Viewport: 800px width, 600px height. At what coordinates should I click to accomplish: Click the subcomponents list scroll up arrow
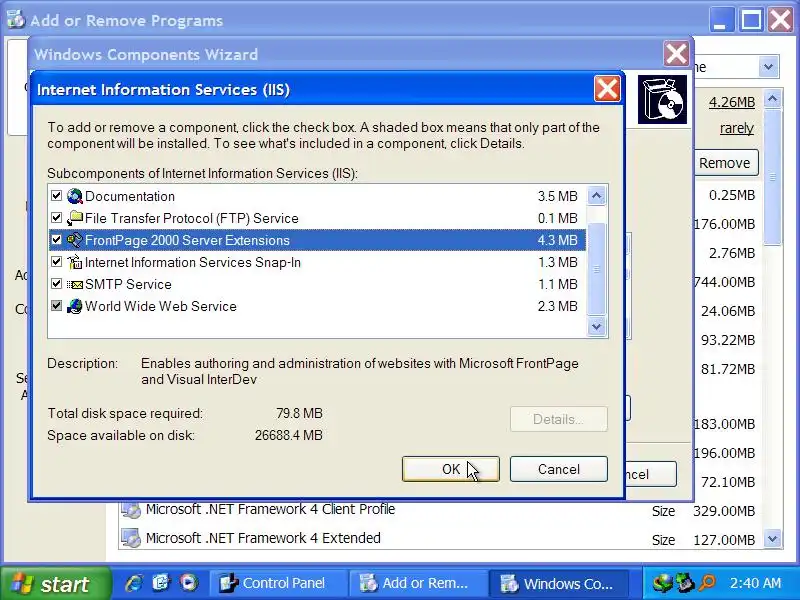tap(596, 195)
